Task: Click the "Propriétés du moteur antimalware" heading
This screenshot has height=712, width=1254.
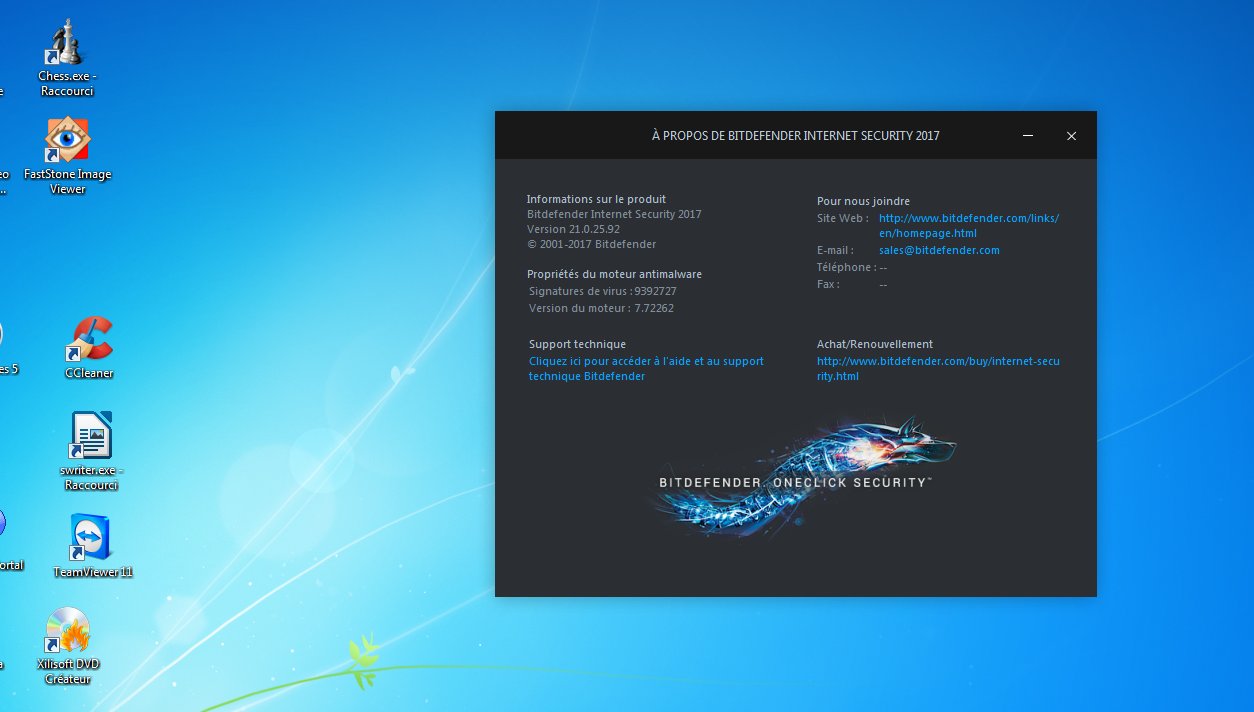Action: [x=614, y=274]
